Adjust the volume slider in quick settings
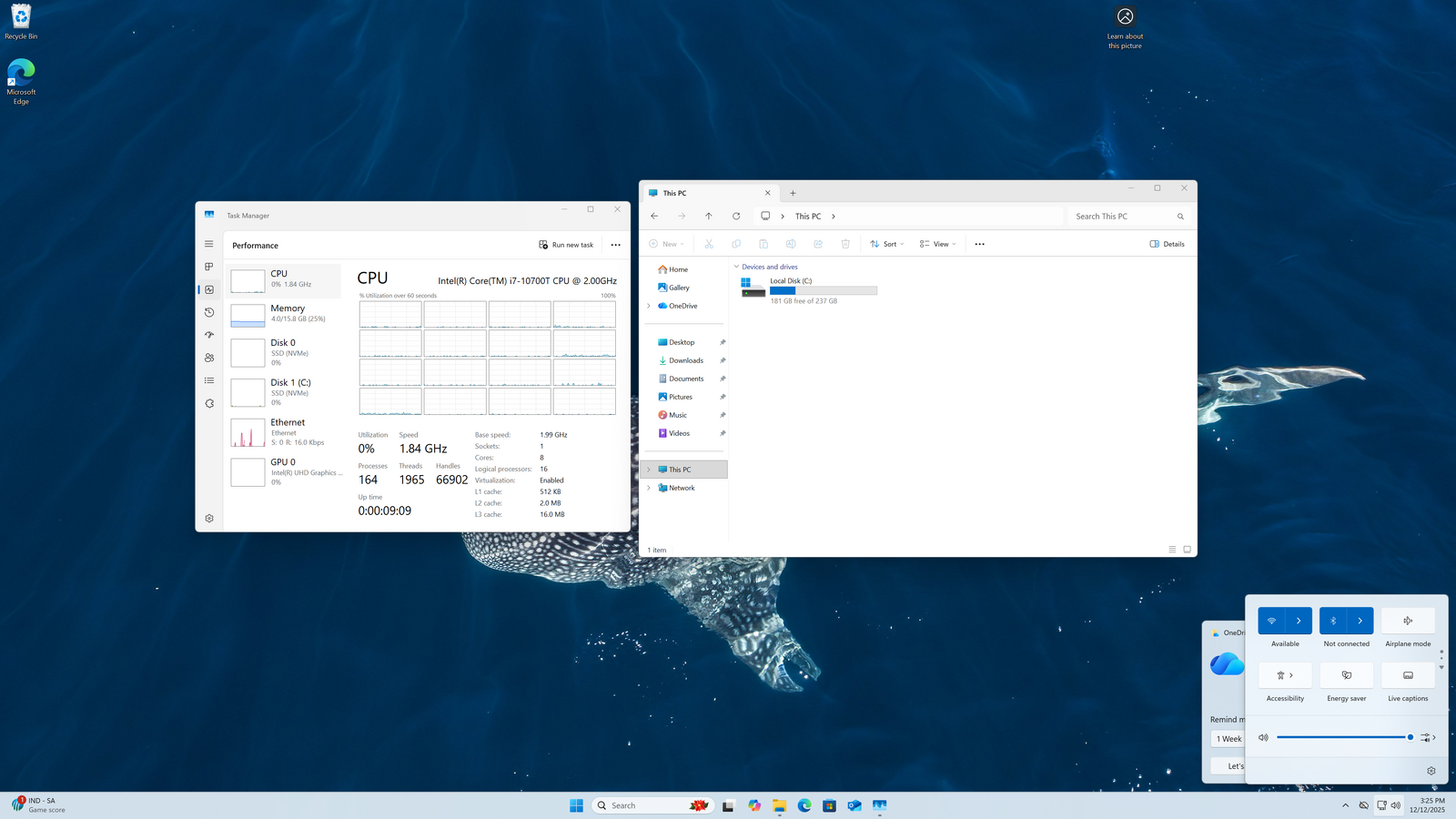The height and width of the screenshot is (819, 1456). point(1343,737)
